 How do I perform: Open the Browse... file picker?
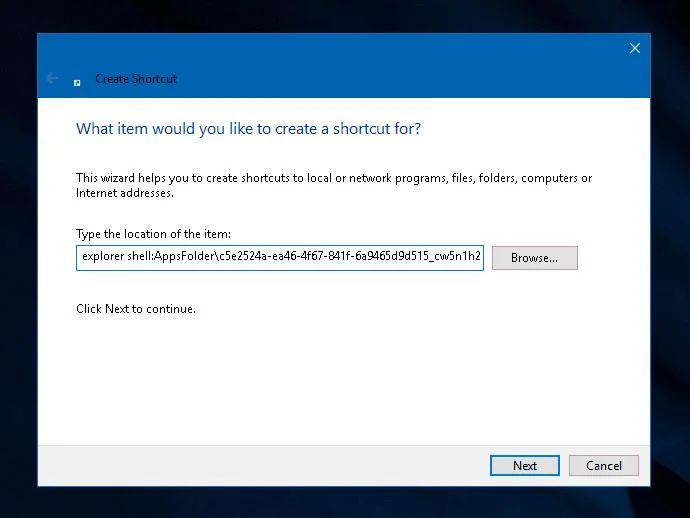(x=535, y=258)
